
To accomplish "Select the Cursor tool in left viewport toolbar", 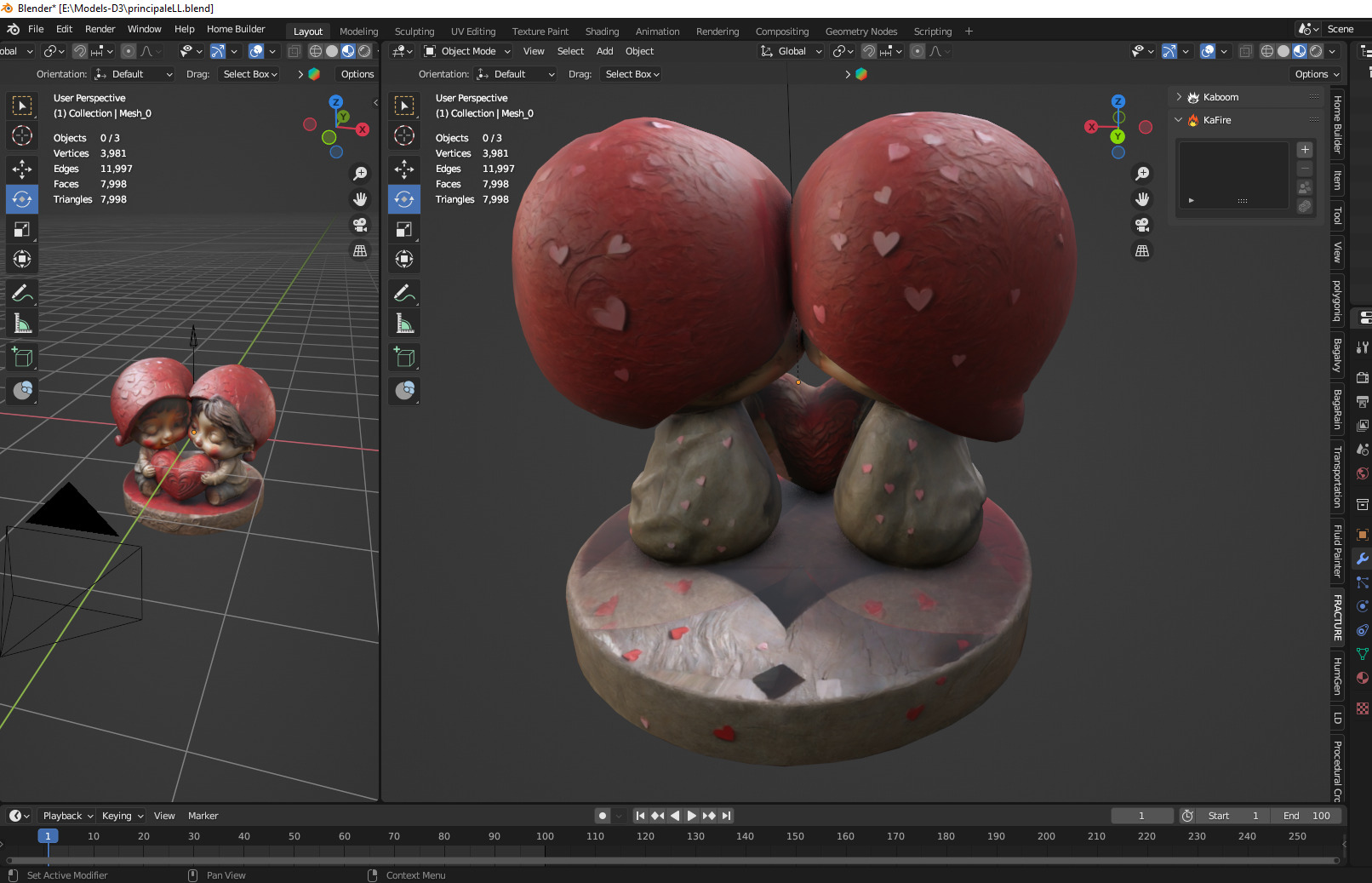I will [x=22, y=135].
